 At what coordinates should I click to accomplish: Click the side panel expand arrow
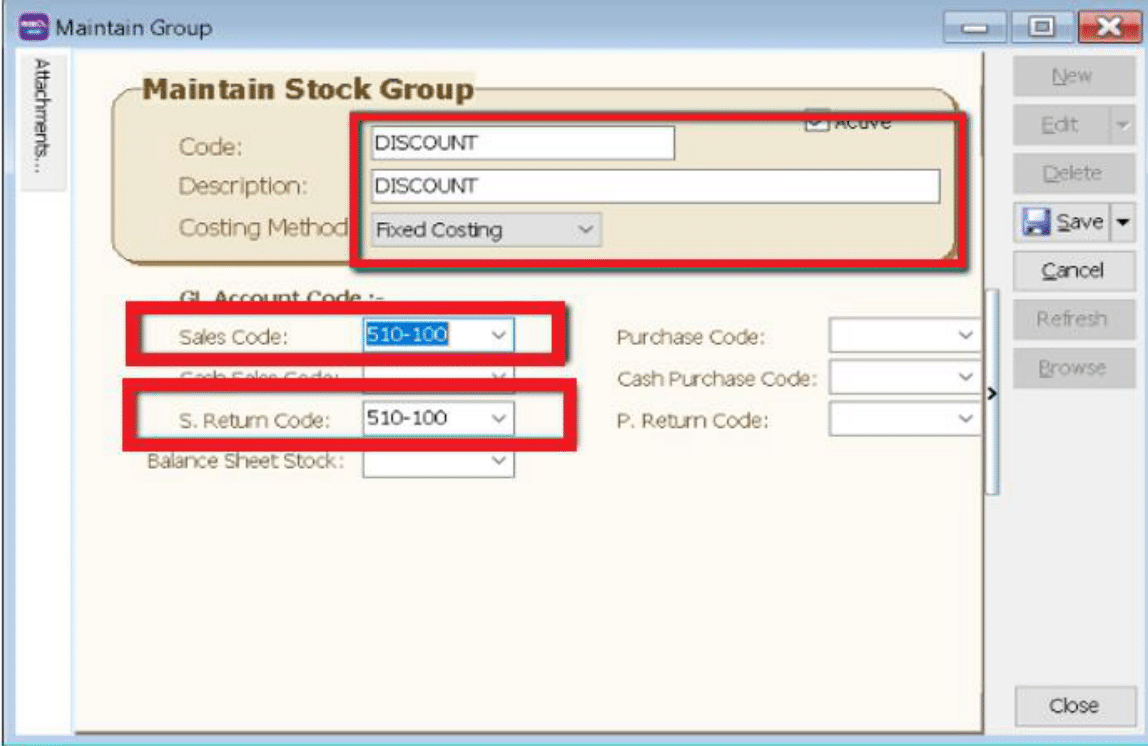pyautogui.click(x=992, y=394)
